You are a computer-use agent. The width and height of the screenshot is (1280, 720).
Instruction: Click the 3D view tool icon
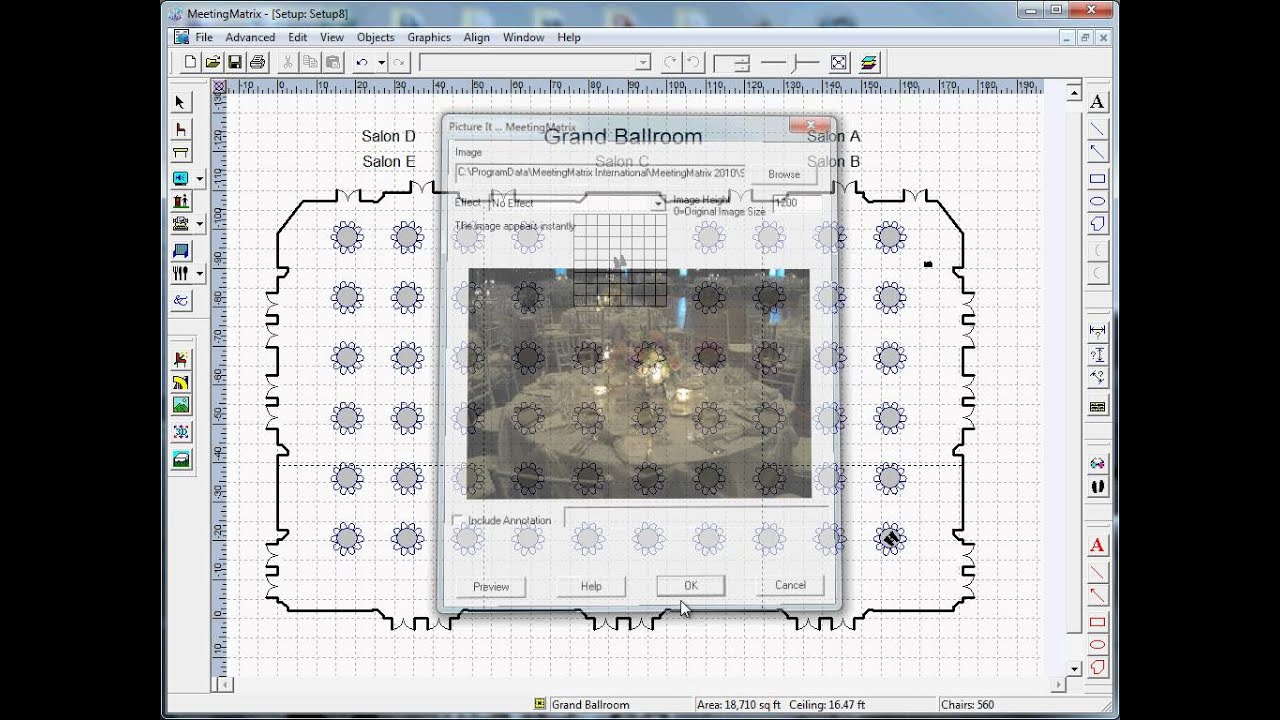point(181,431)
